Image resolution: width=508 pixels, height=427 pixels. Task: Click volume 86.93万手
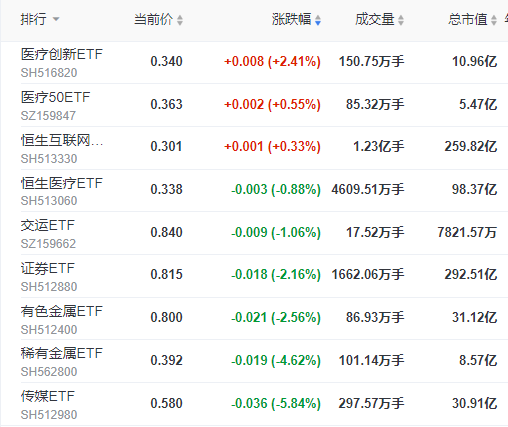point(375,317)
